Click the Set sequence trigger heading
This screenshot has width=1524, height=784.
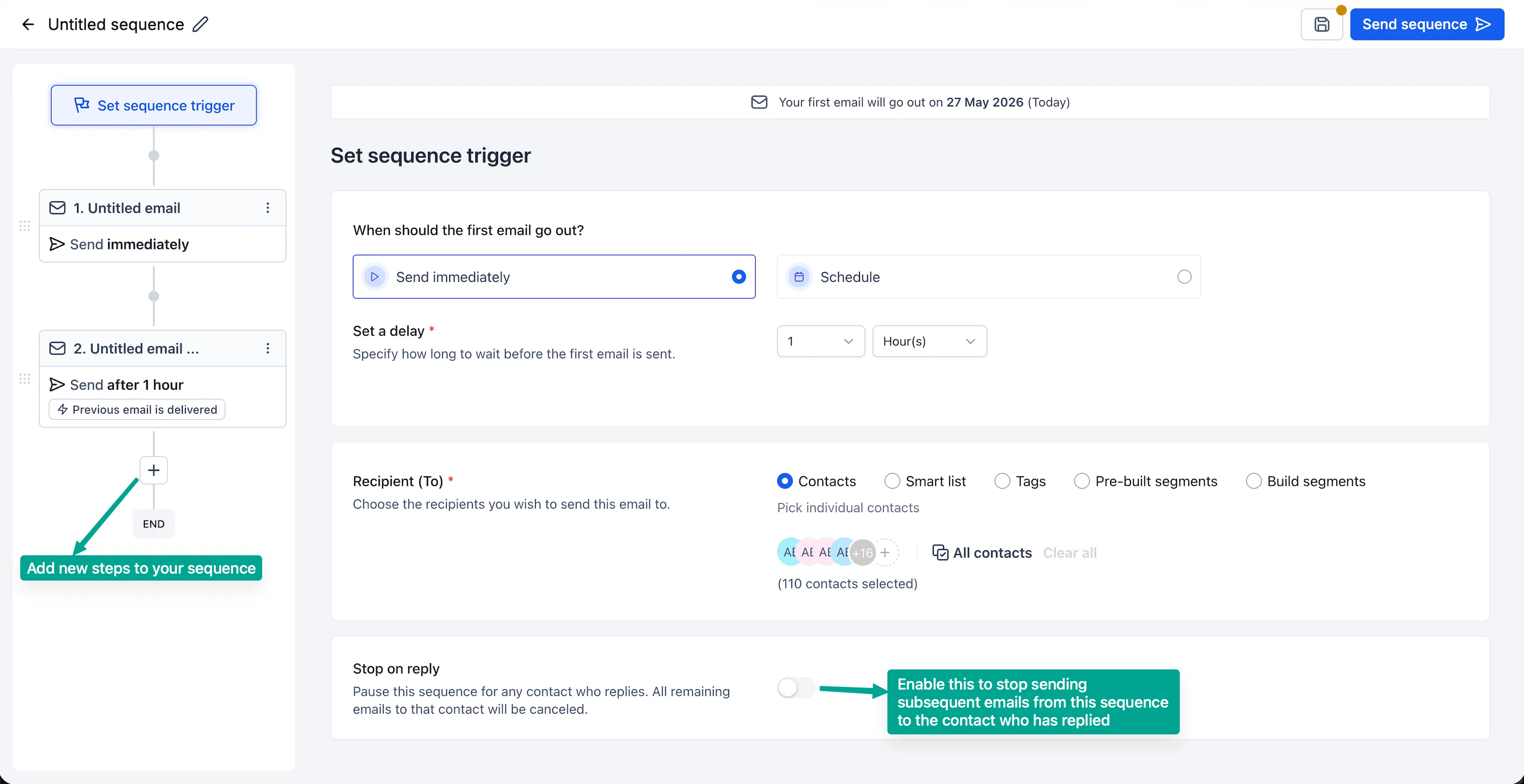[431, 156]
